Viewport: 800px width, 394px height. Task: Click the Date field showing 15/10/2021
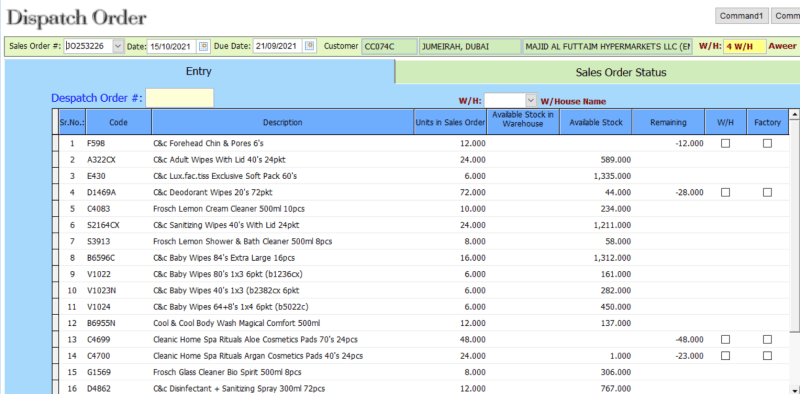point(172,46)
